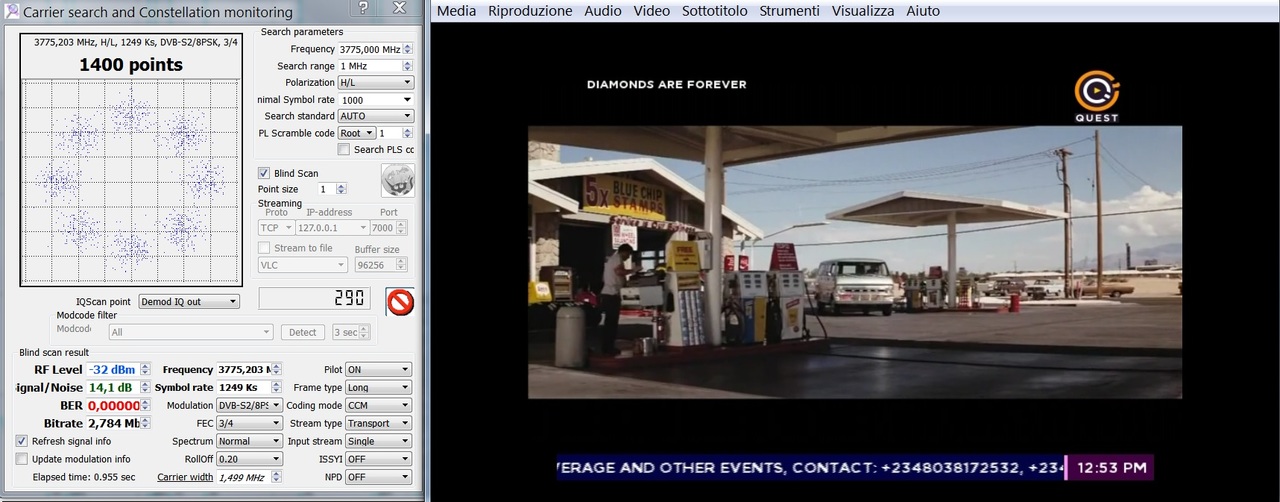Image resolution: width=1280 pixels, height=502 pixels.
Task: Open the minimal Symbol rate dropdown
Action: 375,100
